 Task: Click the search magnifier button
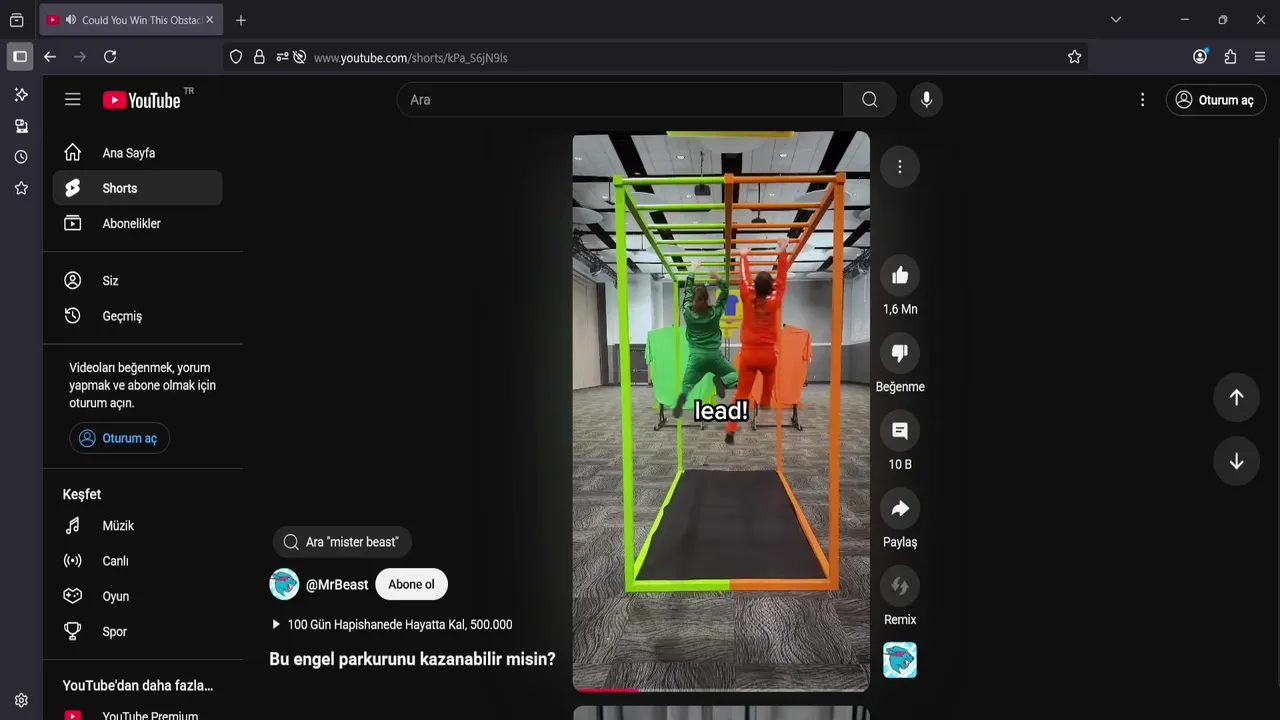coord(870,99)
